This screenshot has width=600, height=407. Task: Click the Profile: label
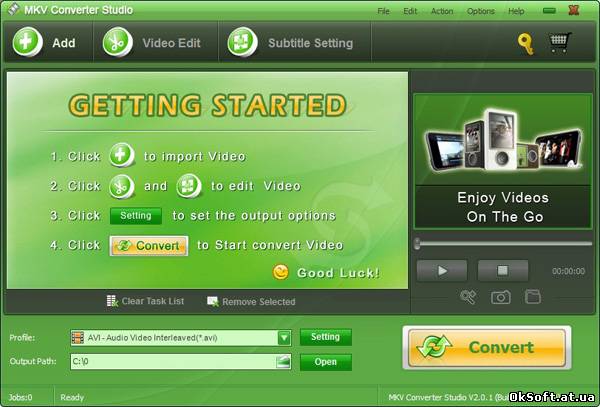(x=22, y=338)
